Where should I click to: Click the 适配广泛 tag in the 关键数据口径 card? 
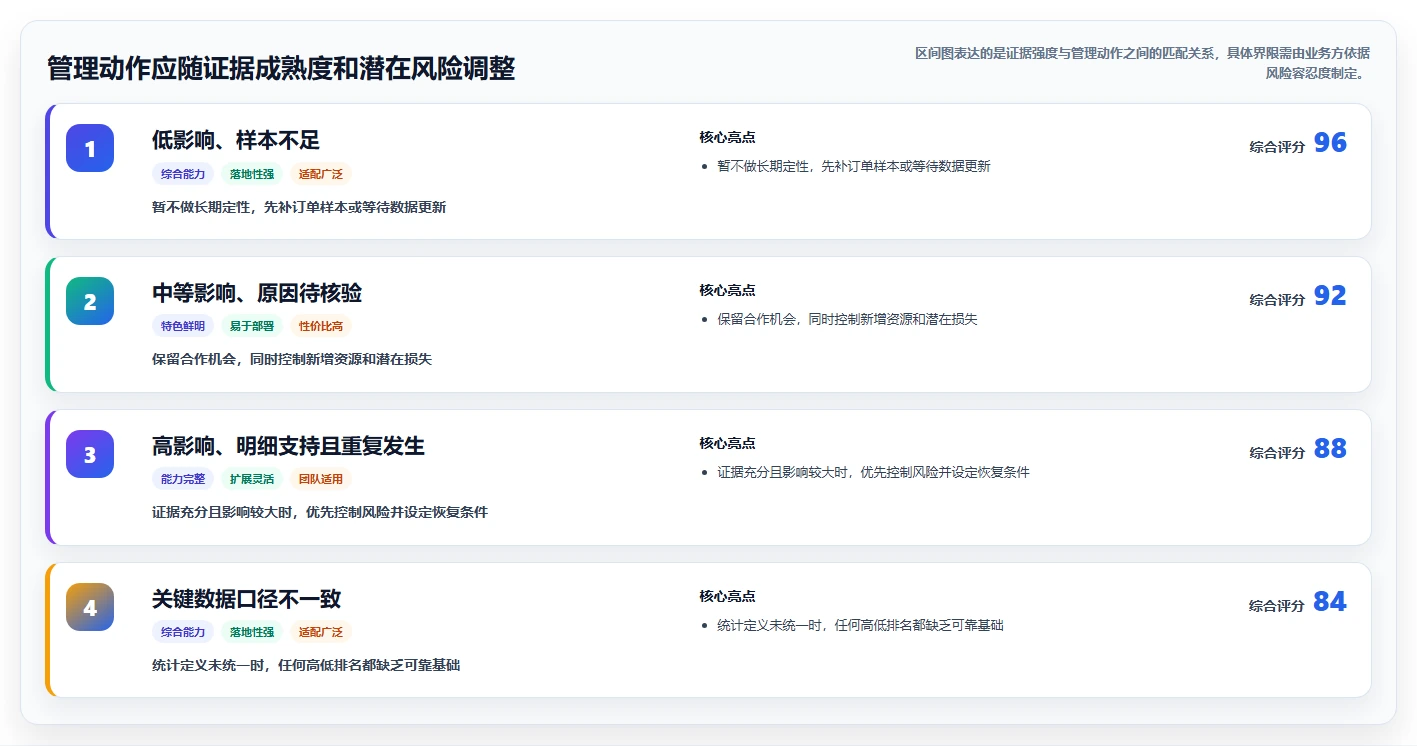pos(321,632)
